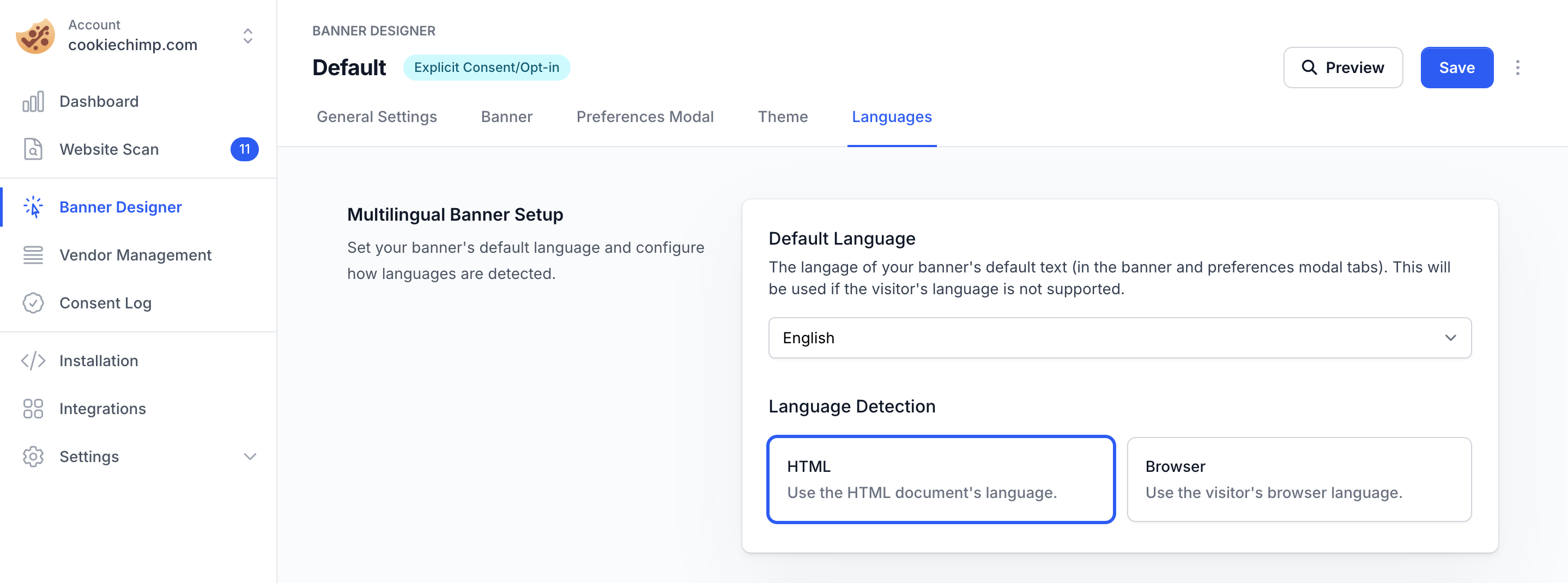
Task: Open the three-dot more options menu
Action: point(1517,68)
